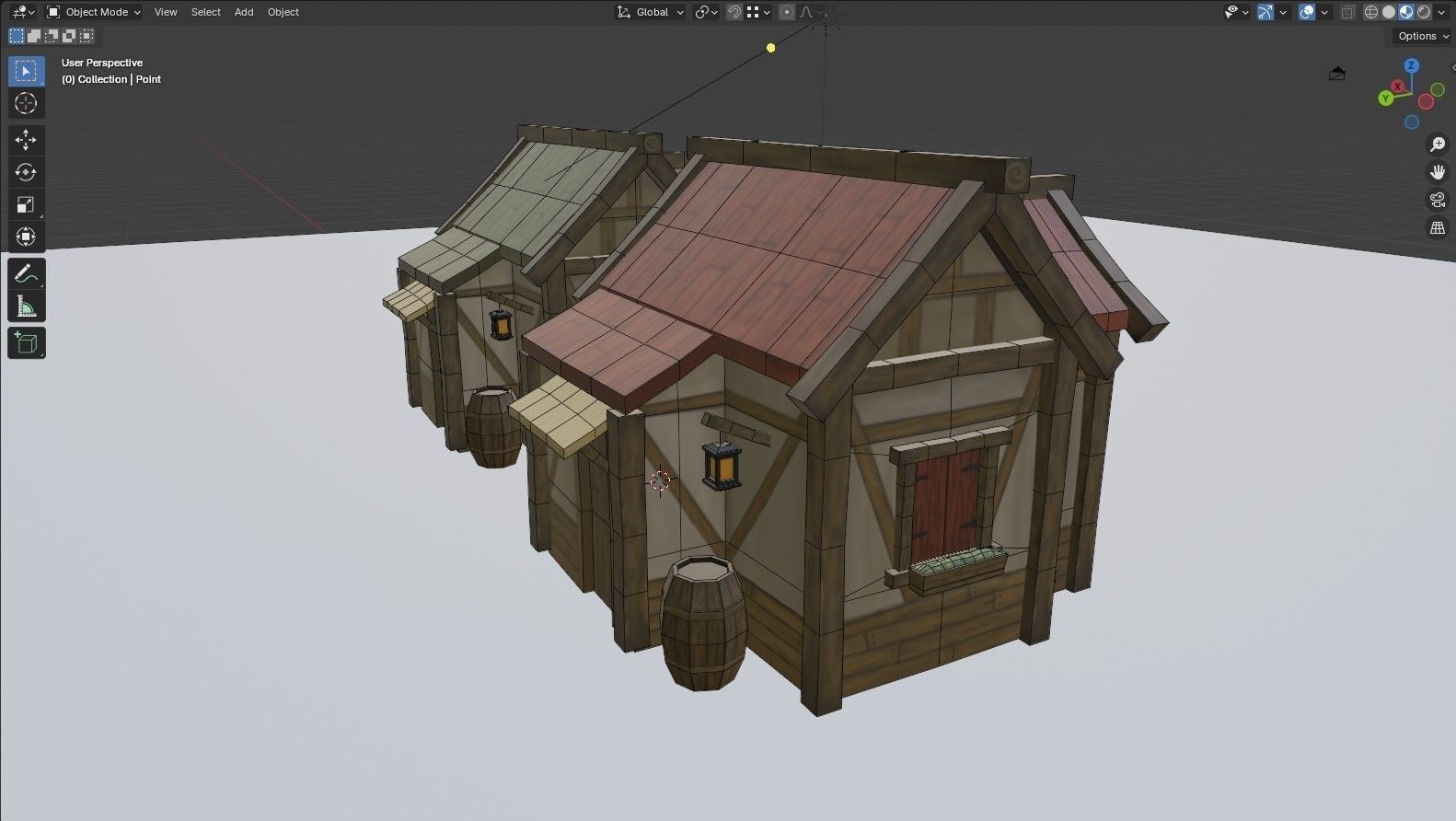The image size is (1456, 821).
Task: Open the snapping options dropdown
Action: pyautogui.click(x=757, y=12)
